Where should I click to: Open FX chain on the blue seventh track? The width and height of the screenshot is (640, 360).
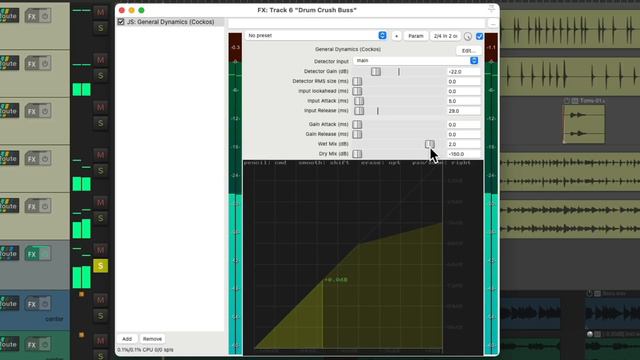point(31,304)
